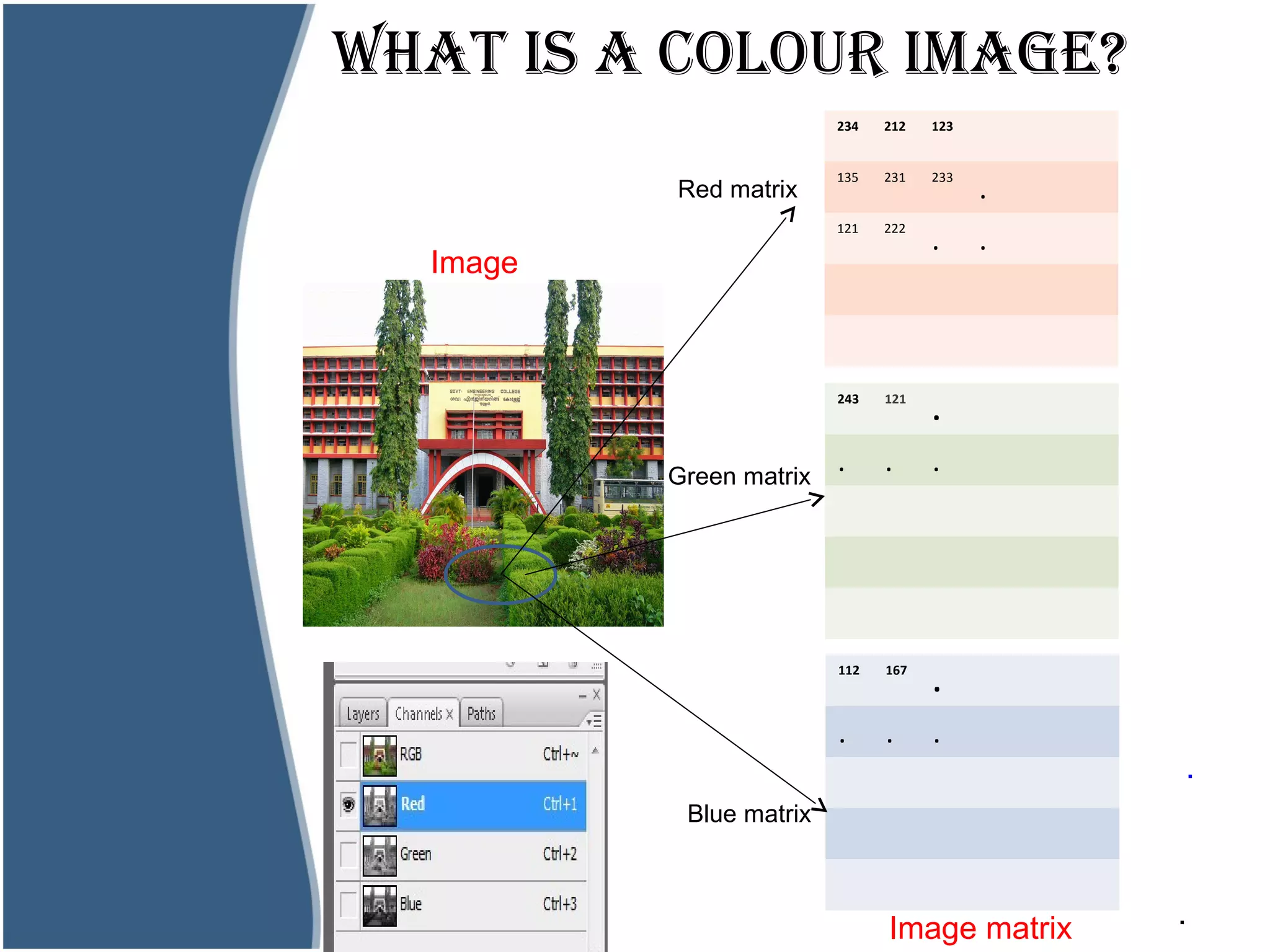Click value 135 in red matrix
Image resolution: width=1270 pixels, height=952 pixels.
click(848, 178)
